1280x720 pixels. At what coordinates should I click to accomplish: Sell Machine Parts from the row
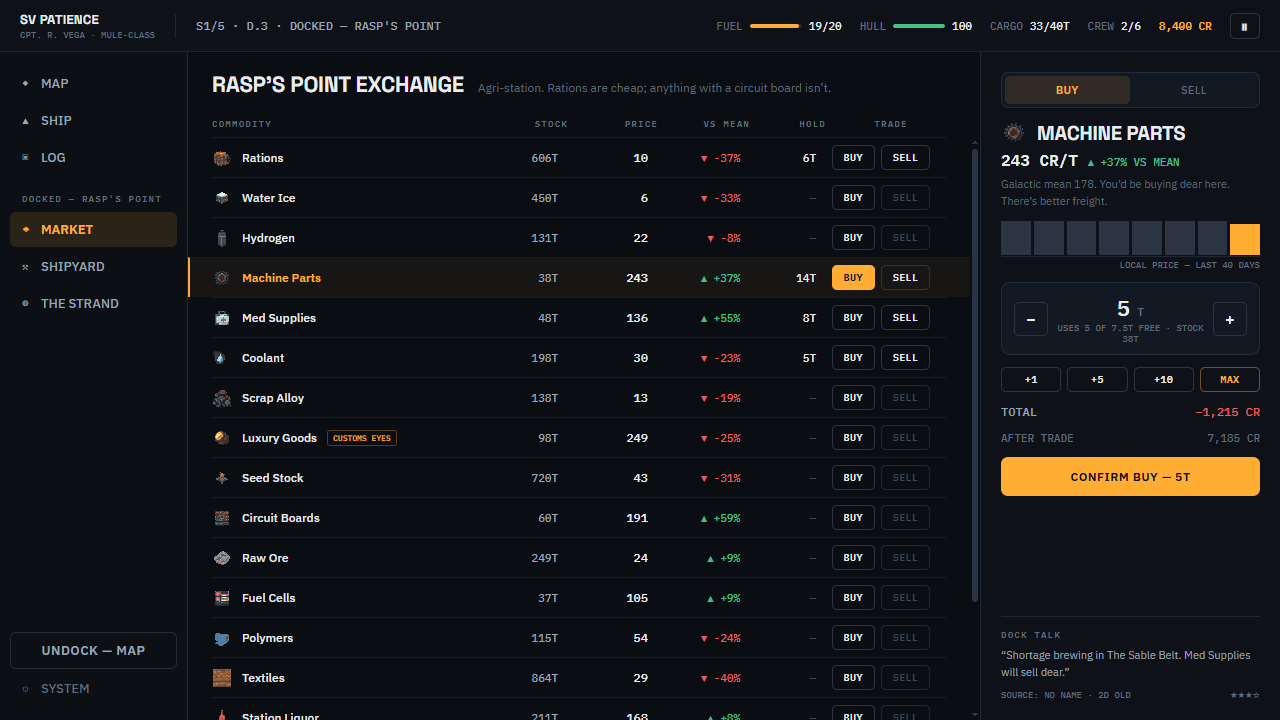click(905, 278)
